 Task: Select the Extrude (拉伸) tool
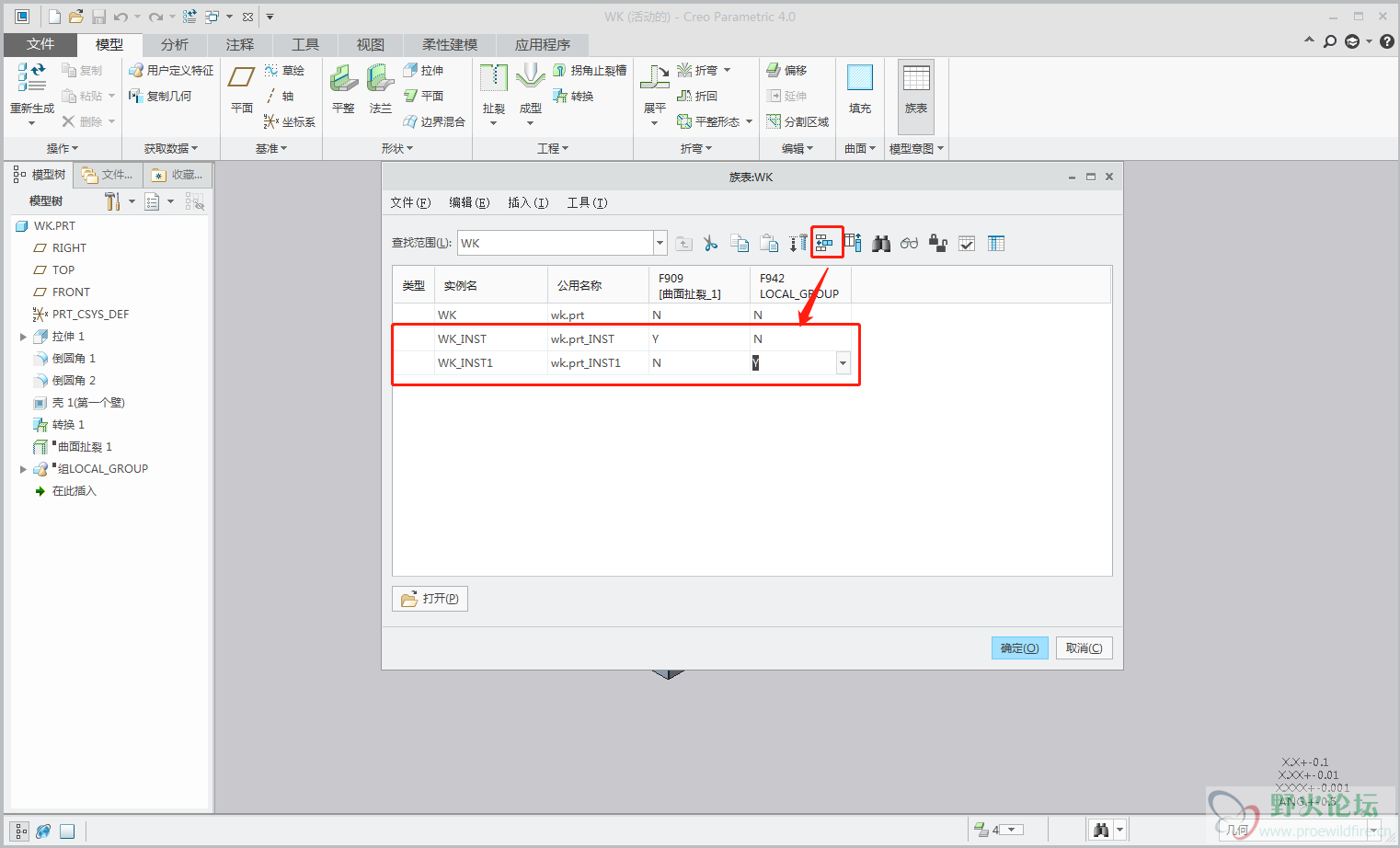coord(424,70)
